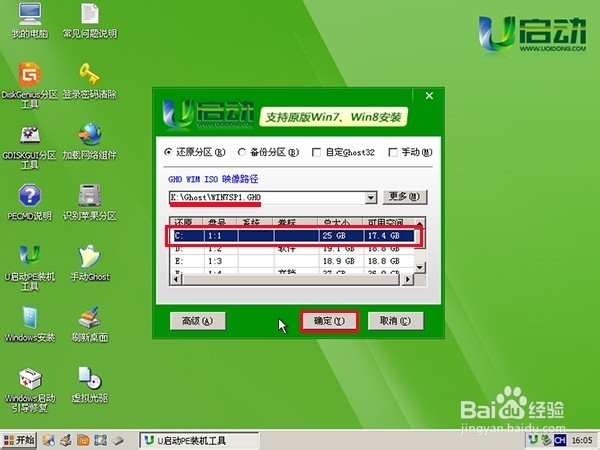Image resolution: width=600 pixels, height=450 pixels.
Task: Open the 开始 start menu
Action: click(x=20, y=440)
